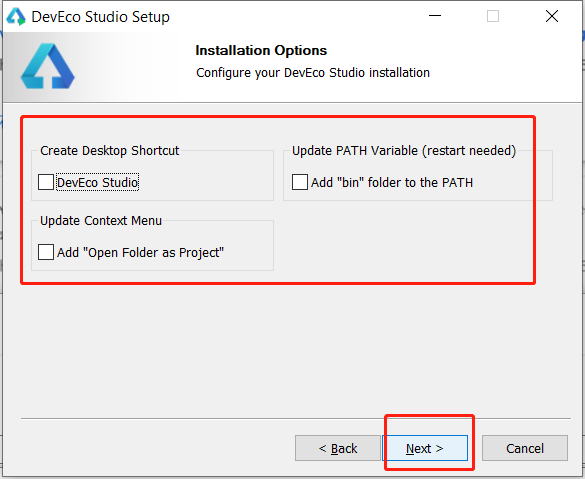Minimize the DevEco Studio Setup window
The width and height of the screenshot is (585, 479).
435,16
